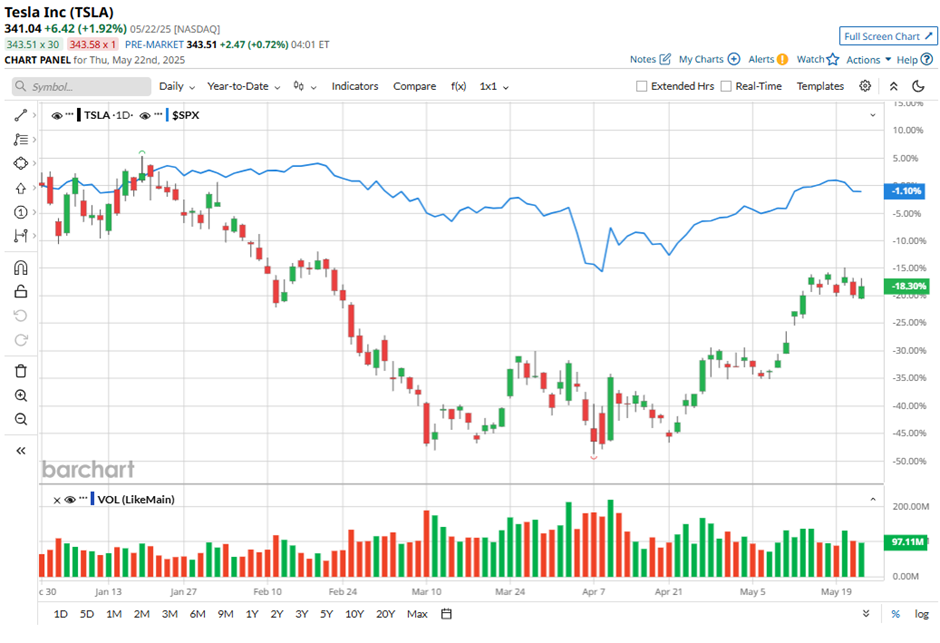The width and height of the screenshot is (940, 643).
Task: Click the VOL indicator color swatch
Action: point(92,499)
